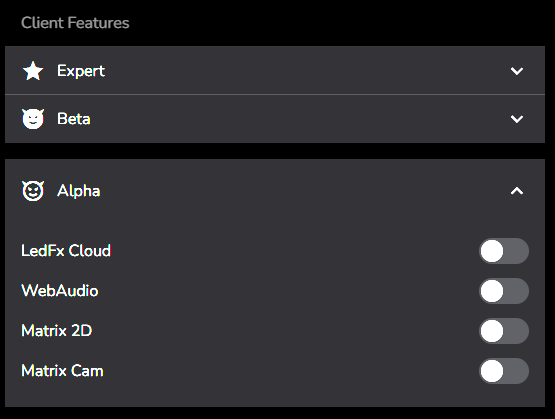Click empty area of Expert header row
This screenshot has height=419, width=555.
304,71
